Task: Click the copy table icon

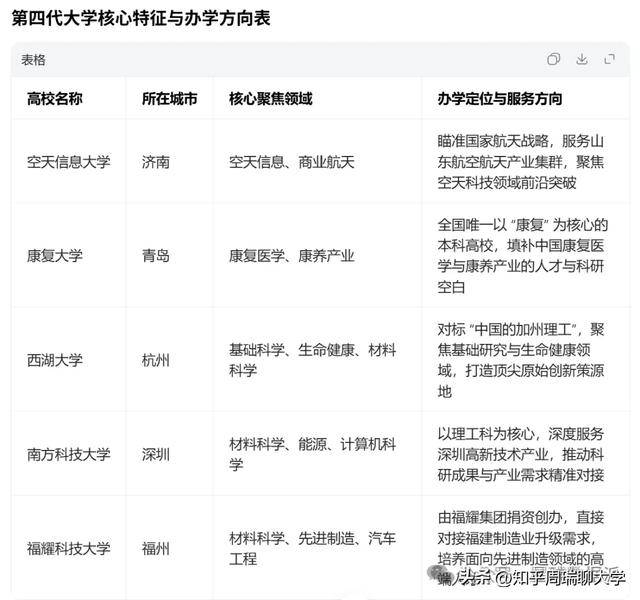Action: coord(554,60)
